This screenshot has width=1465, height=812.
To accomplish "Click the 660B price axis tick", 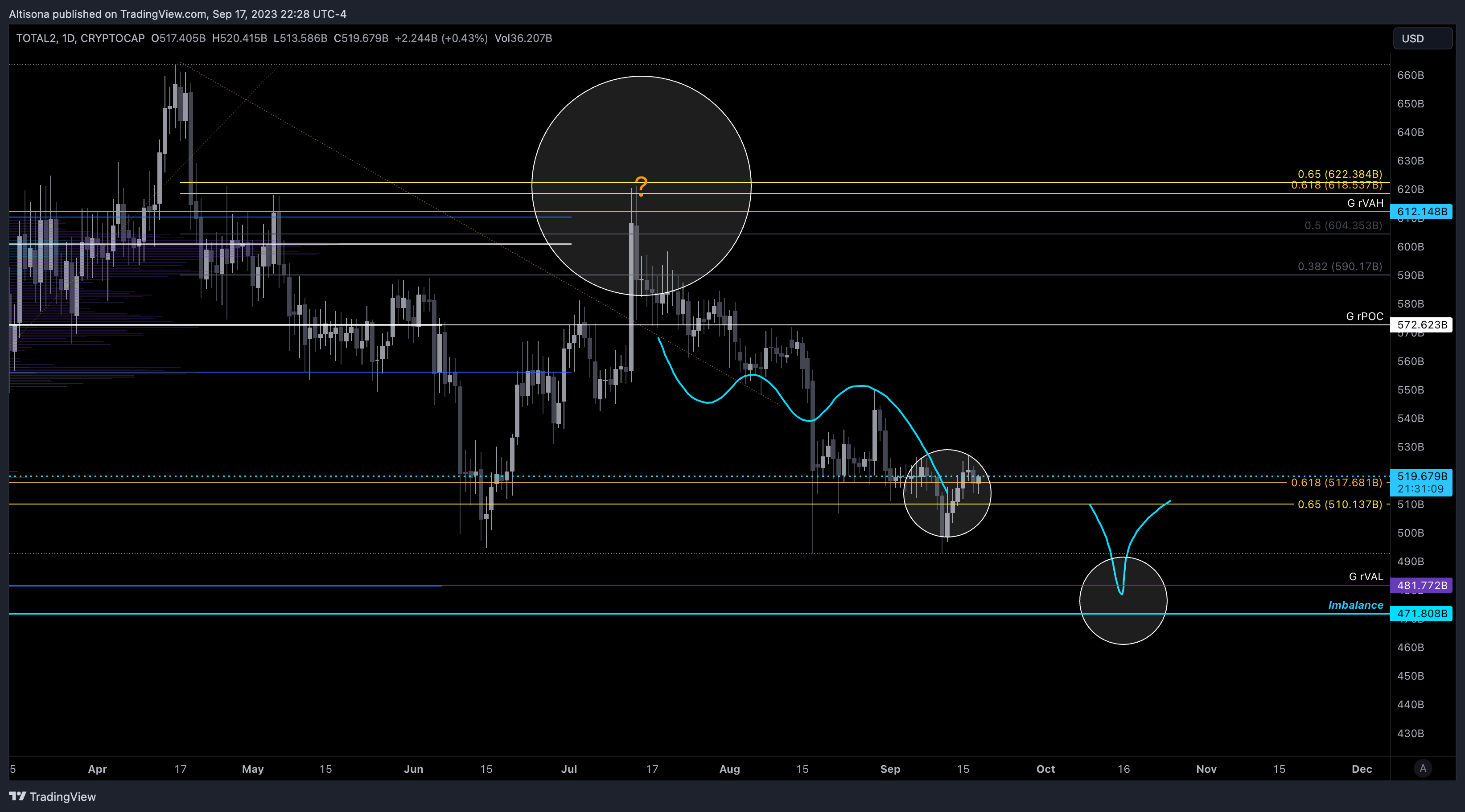I will pyautogui.click(x=1411, y=75).
